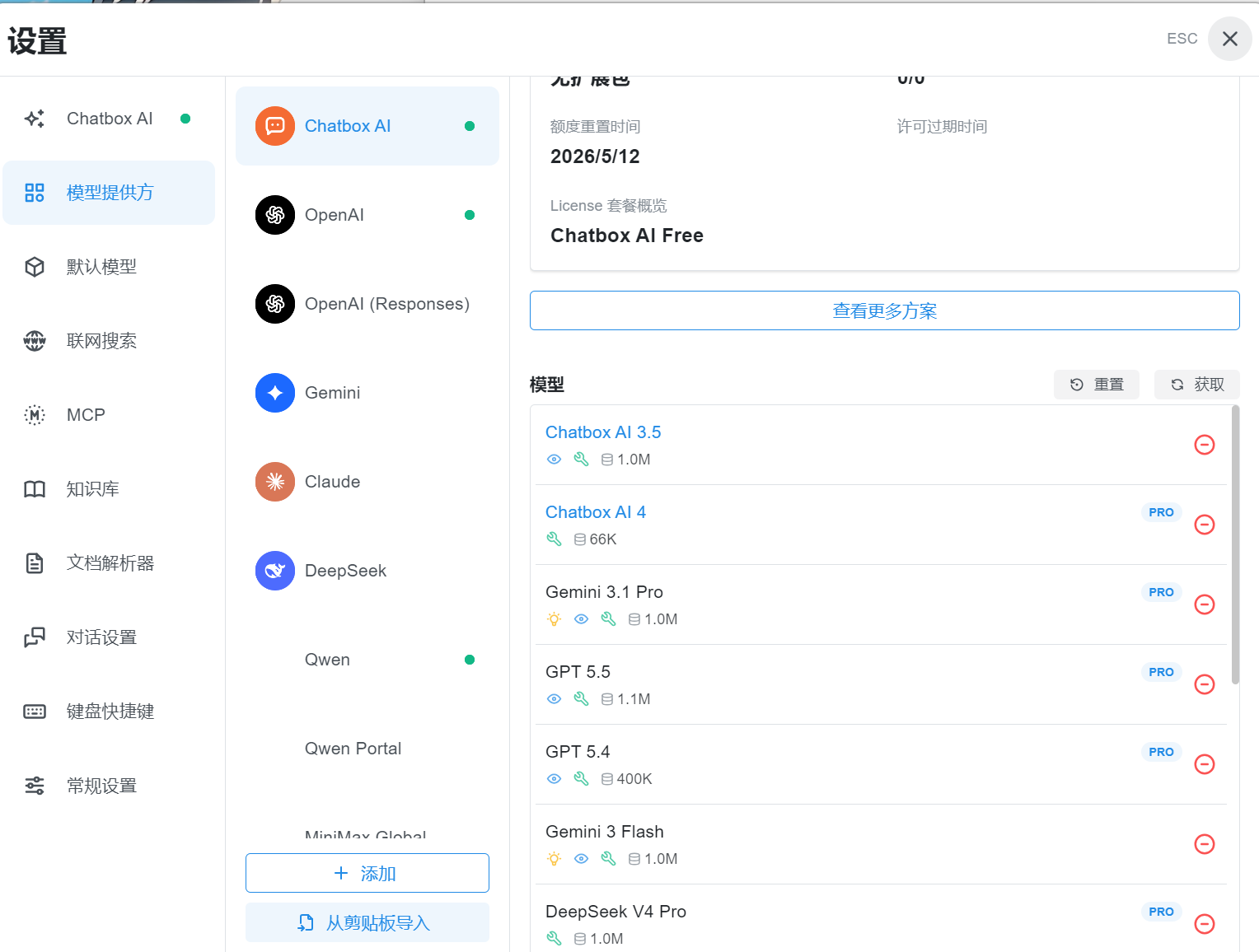Image resolution: width=1259 pixels, height=952 pixels.
Task: Open the 知识库 settings section
Action: tap(109, 489)
